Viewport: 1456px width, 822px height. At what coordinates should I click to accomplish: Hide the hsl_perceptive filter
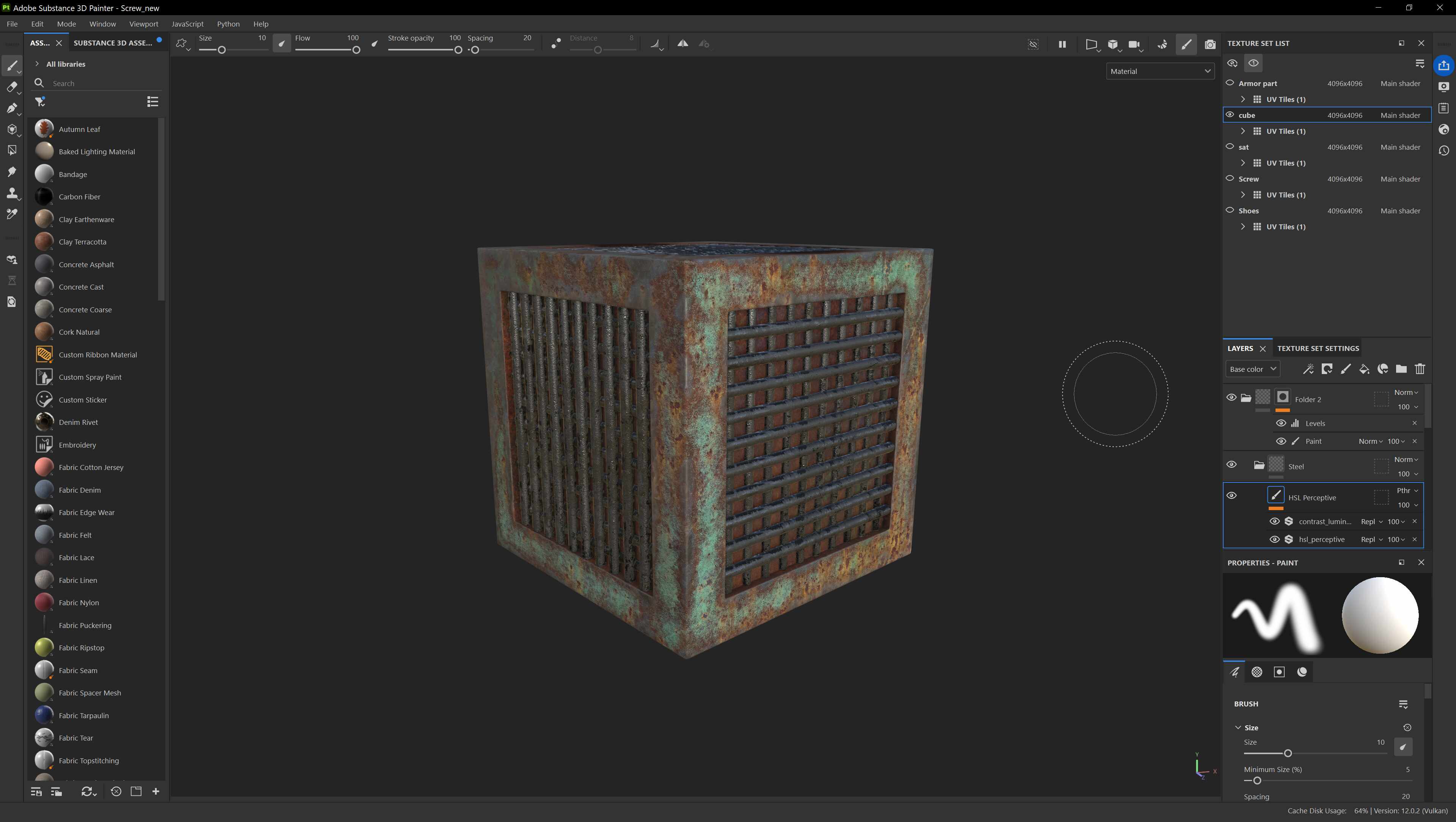(x=1274, y=539)
